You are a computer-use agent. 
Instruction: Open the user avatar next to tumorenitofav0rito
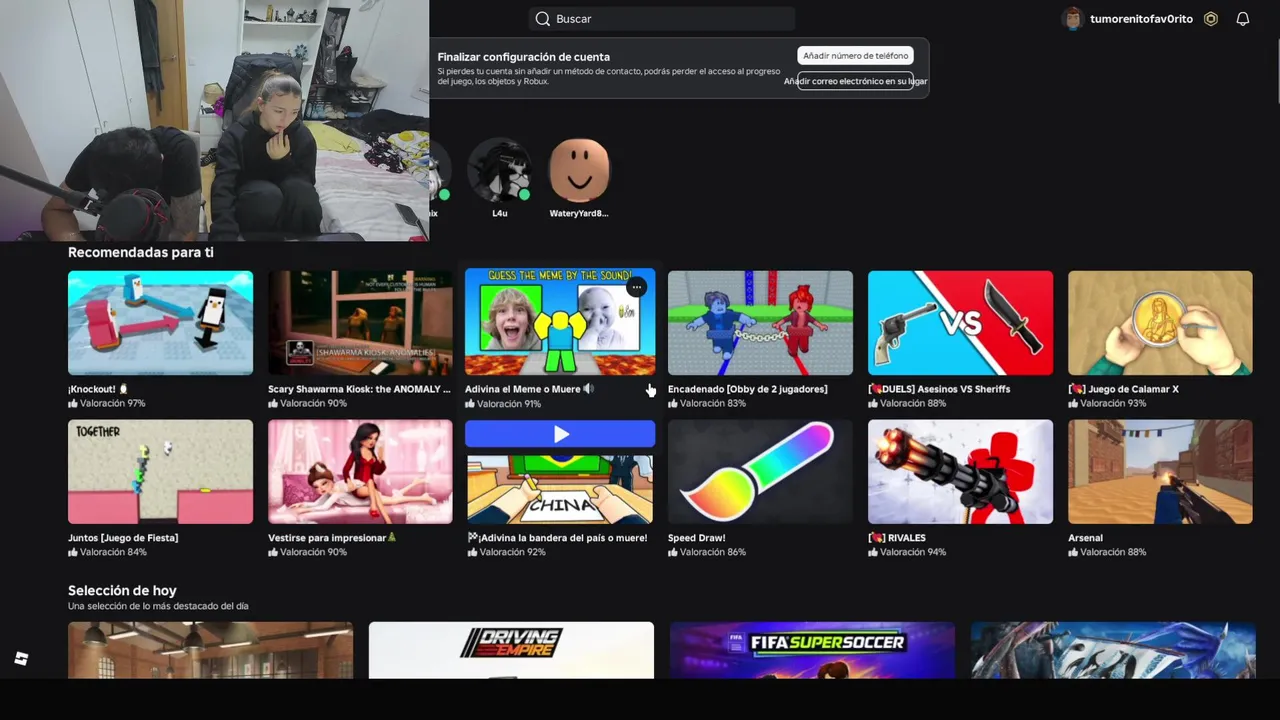[x=1072, y=19]
